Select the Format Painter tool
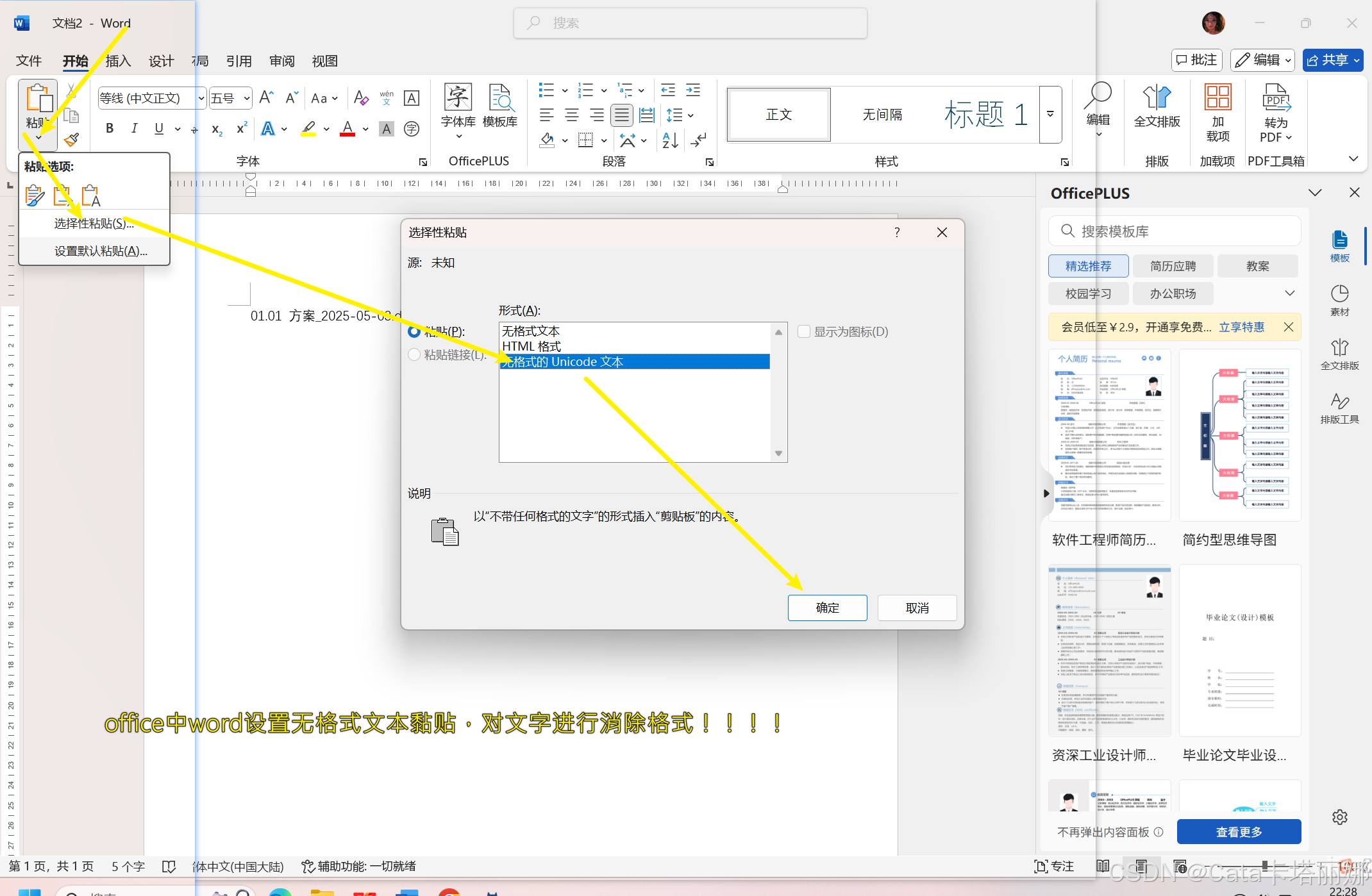 coord(72,139)
